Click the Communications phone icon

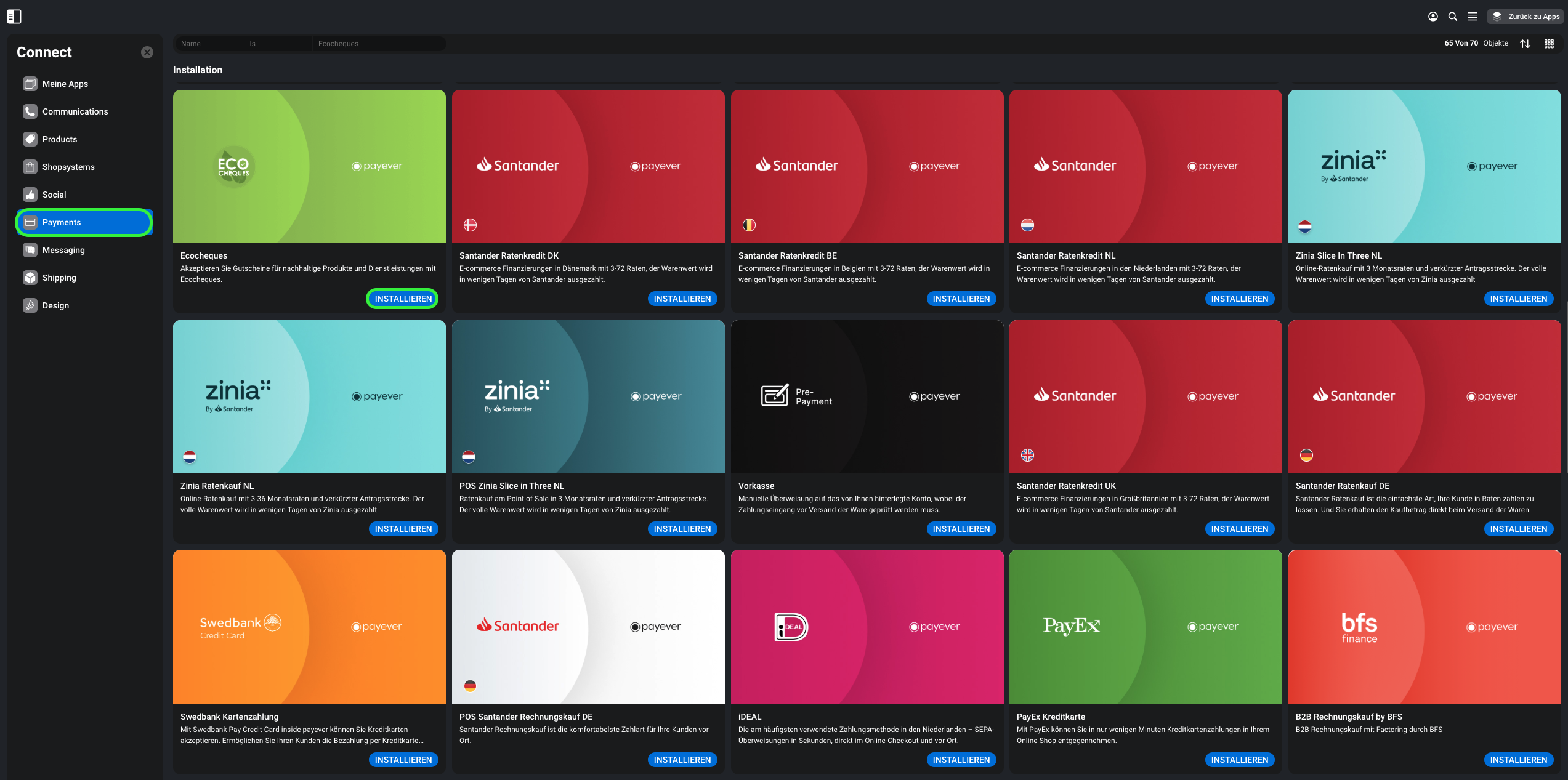tap(30, 111)
